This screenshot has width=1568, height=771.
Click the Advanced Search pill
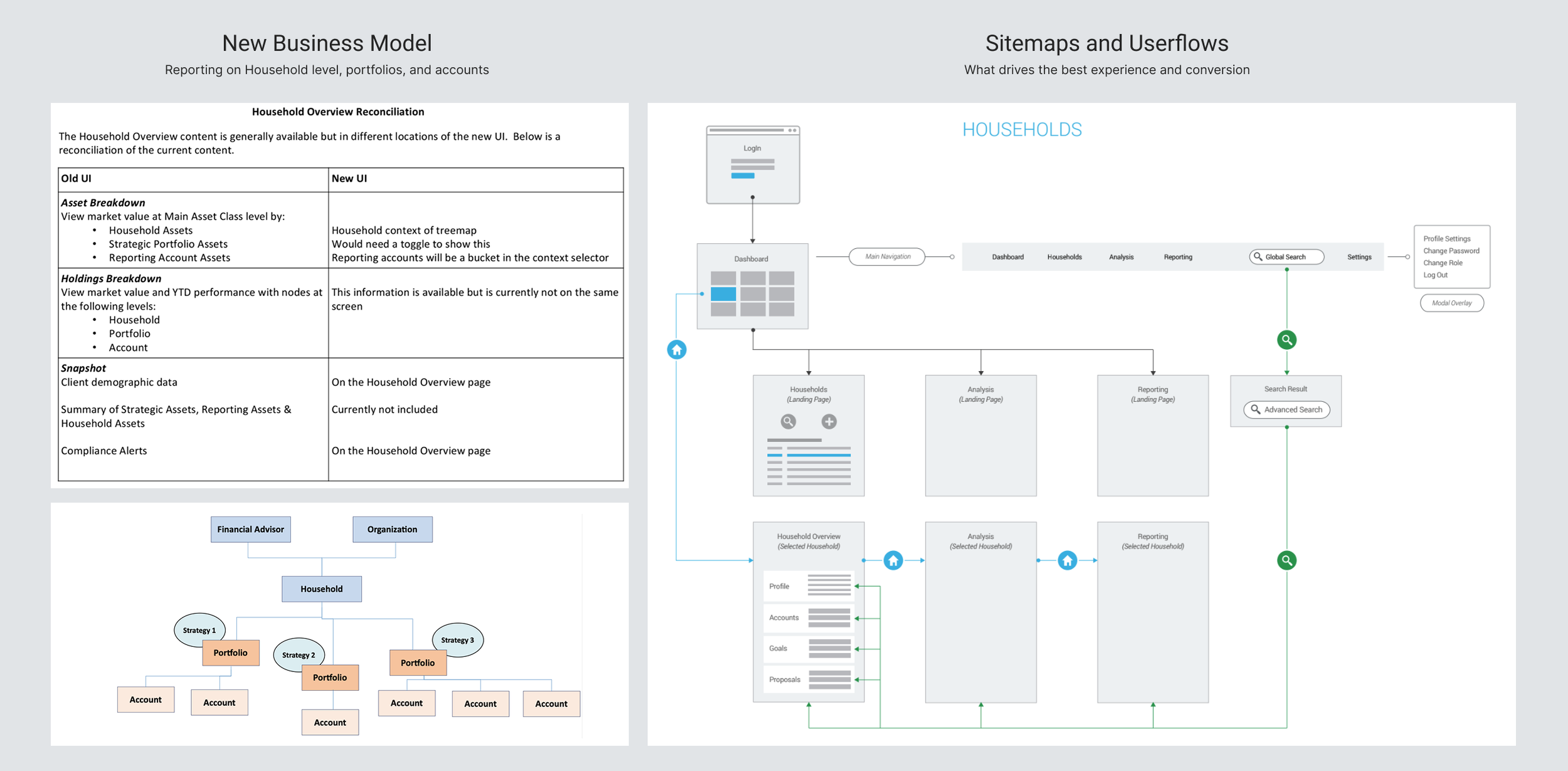point(1286,409)
